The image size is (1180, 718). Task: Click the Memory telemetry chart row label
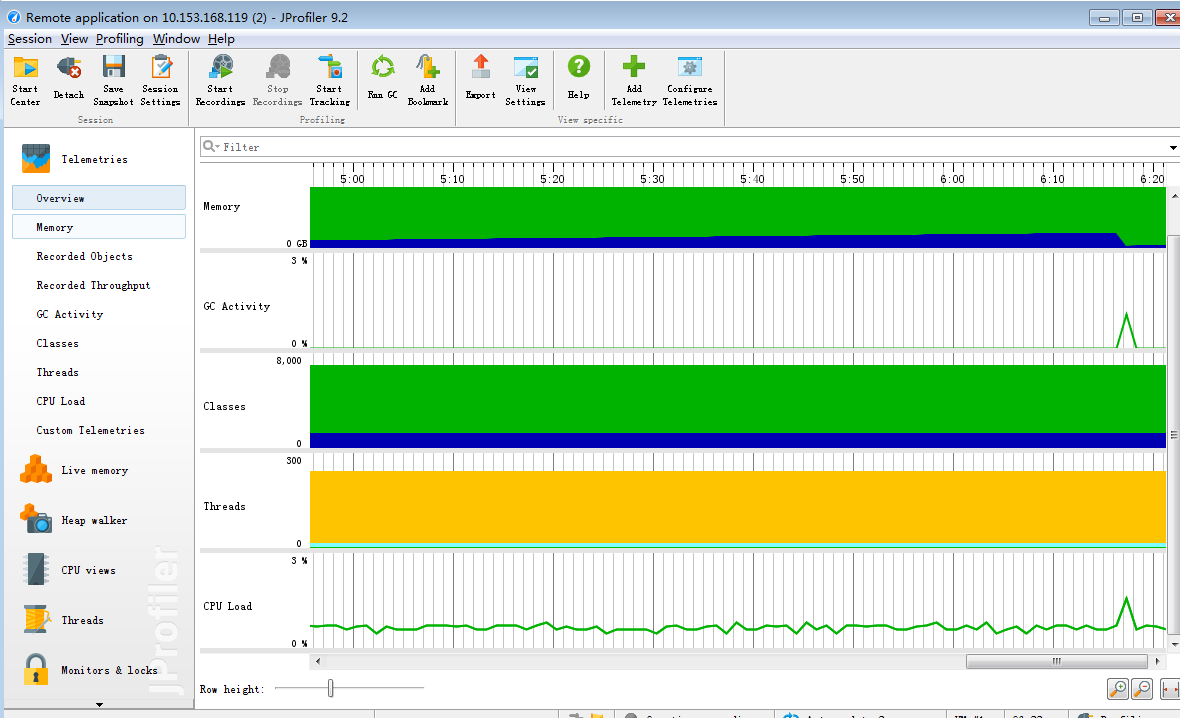(x=221, y=206)
